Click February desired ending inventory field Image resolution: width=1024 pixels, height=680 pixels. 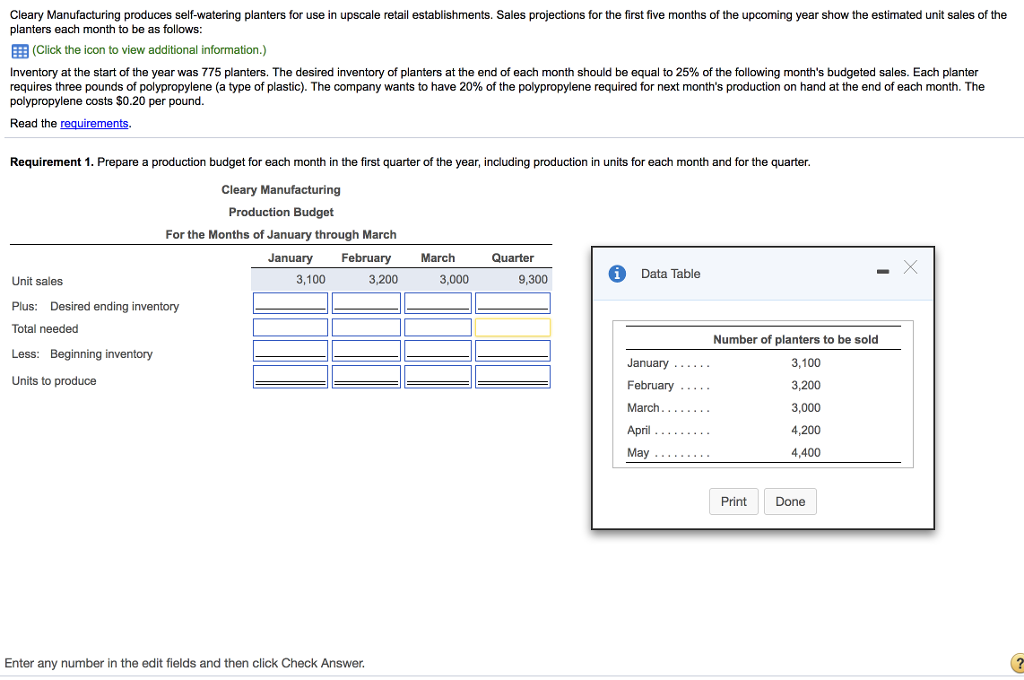pos(366,302)
